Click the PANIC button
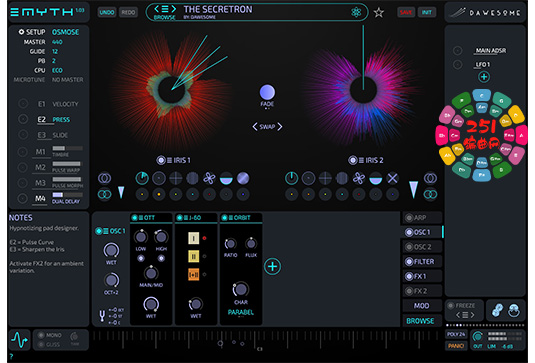535x363 pixels. 456,346
